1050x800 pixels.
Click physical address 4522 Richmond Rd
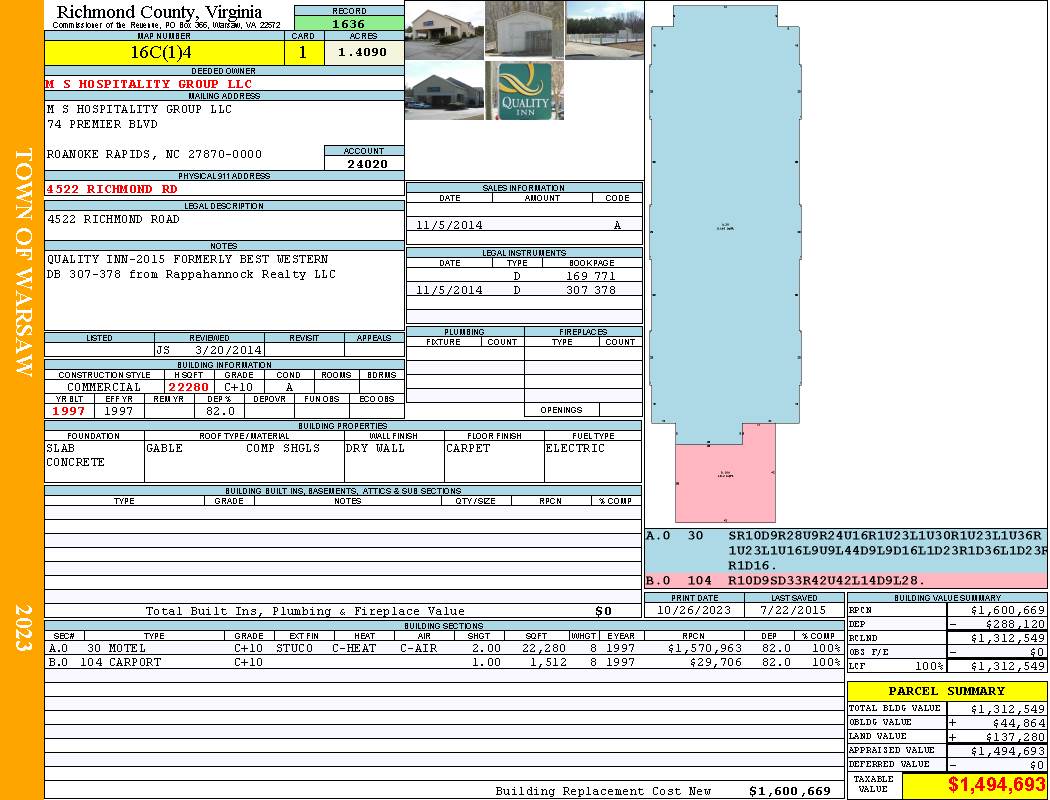pyautogui.click(x=112, y=189)
